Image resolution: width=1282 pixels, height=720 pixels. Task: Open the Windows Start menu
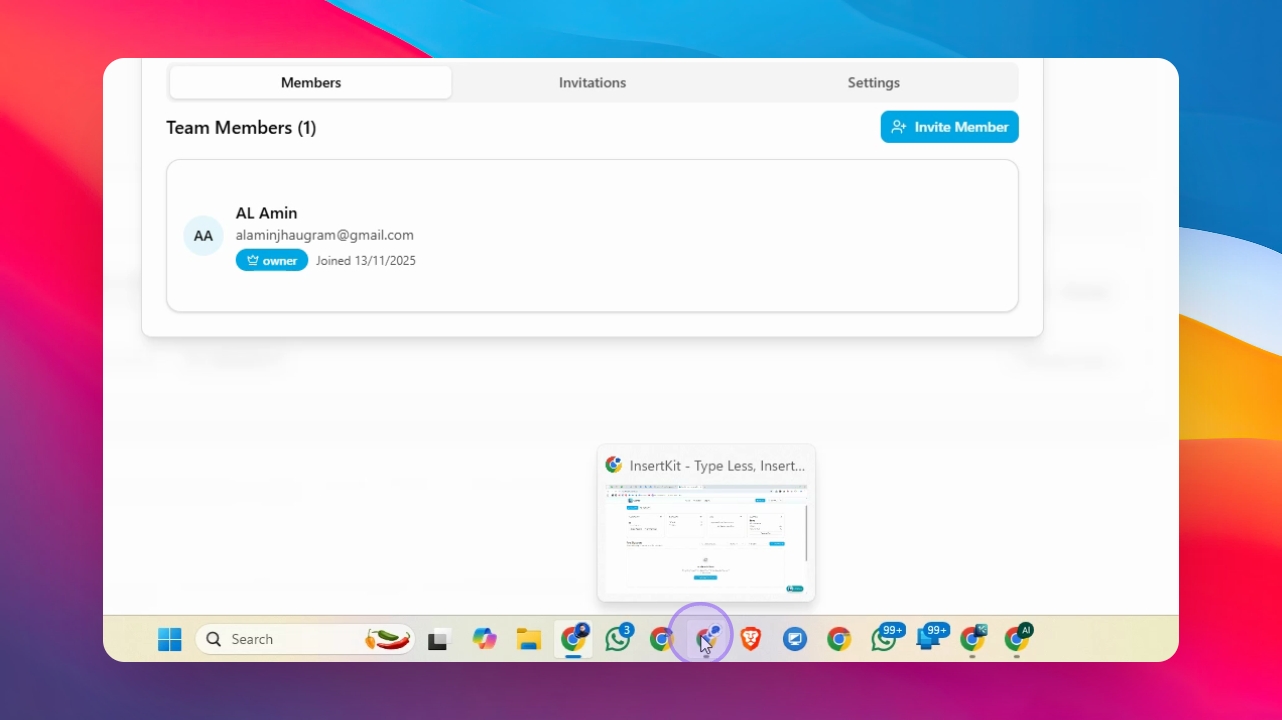click(x=170, y=639)
